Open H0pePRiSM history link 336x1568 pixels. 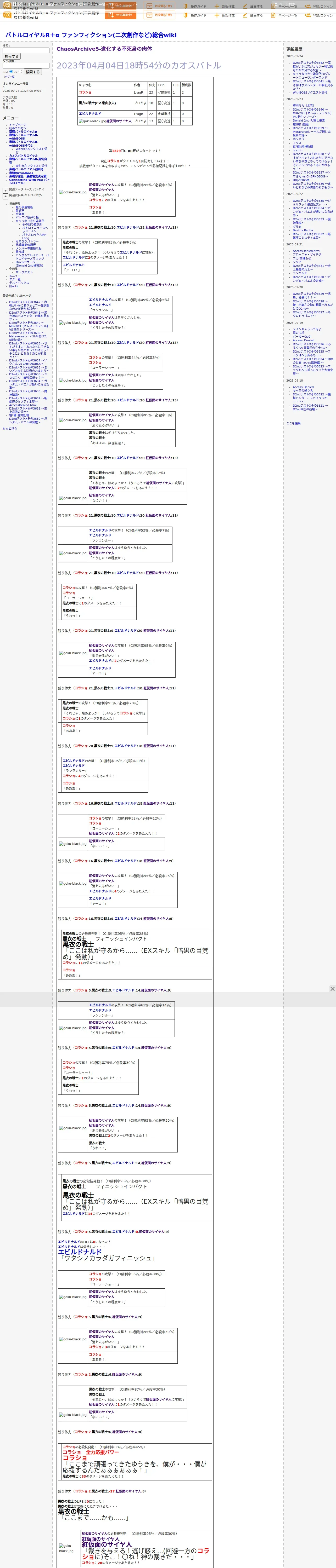click(301, 180)
